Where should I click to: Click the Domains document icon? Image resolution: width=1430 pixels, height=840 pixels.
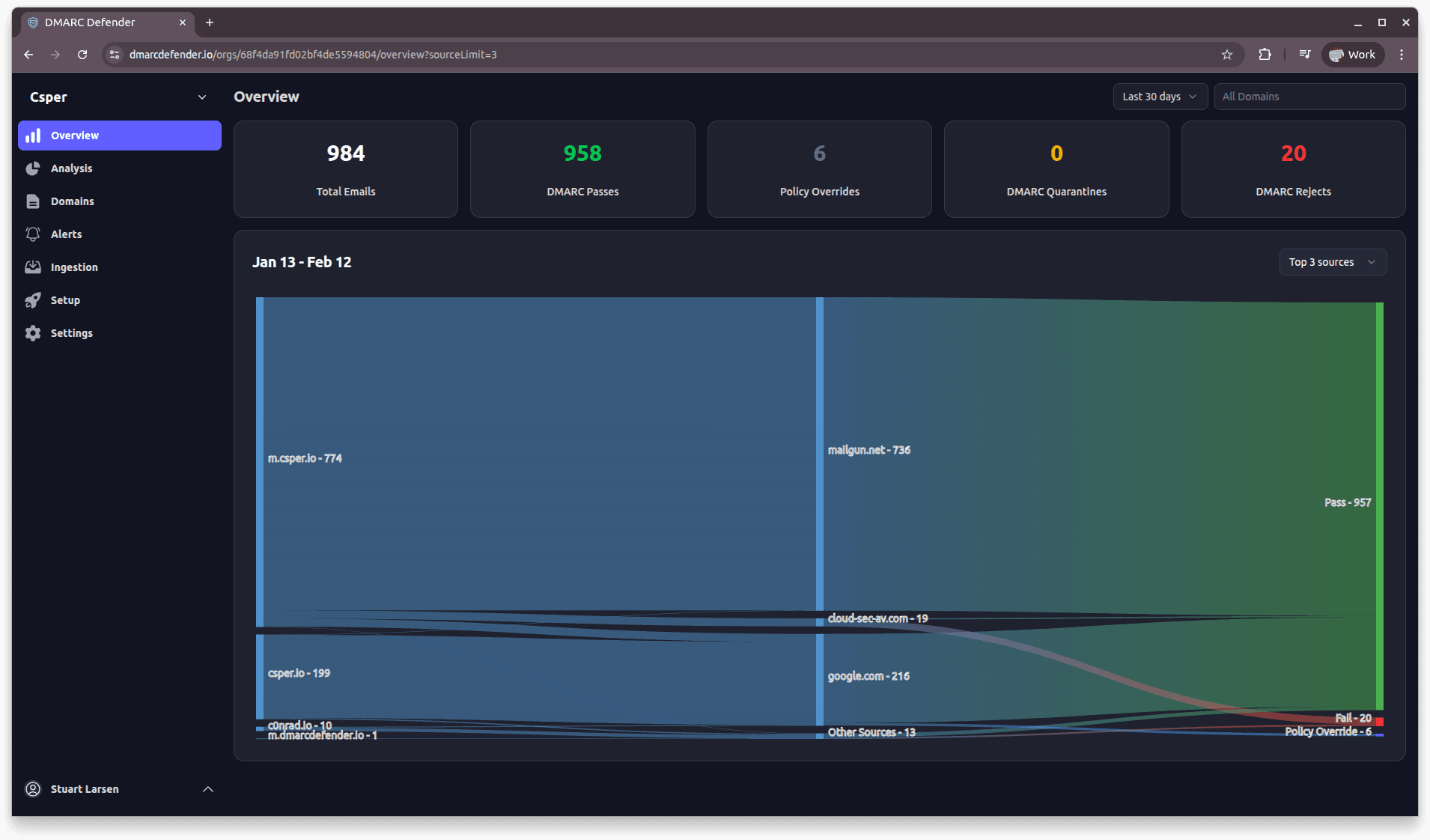tap(34, 201)
